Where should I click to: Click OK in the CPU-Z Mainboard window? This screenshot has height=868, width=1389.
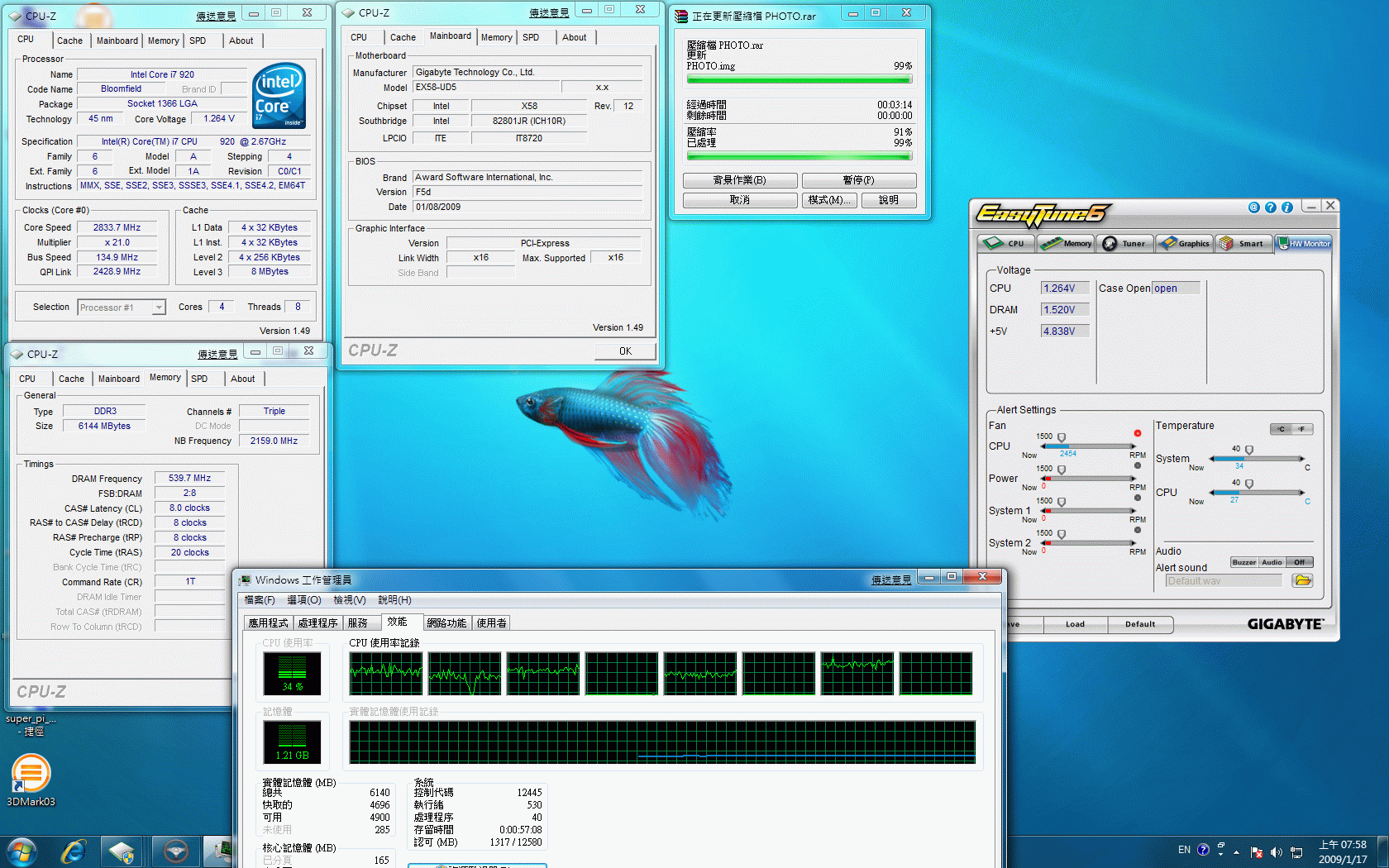(625, 351)
